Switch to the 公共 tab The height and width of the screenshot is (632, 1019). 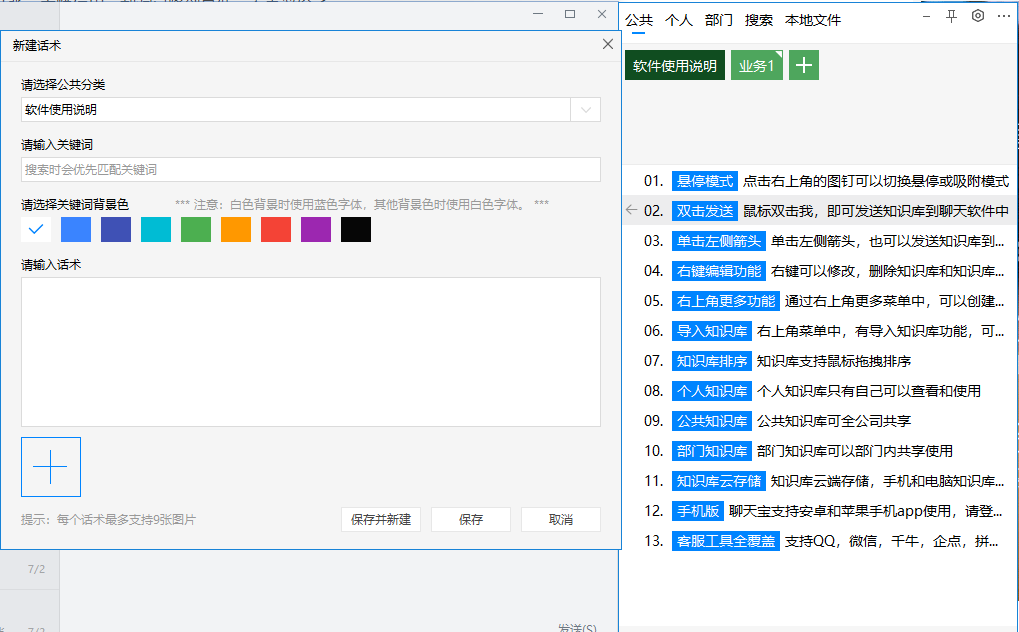click(x=639, y=20)
